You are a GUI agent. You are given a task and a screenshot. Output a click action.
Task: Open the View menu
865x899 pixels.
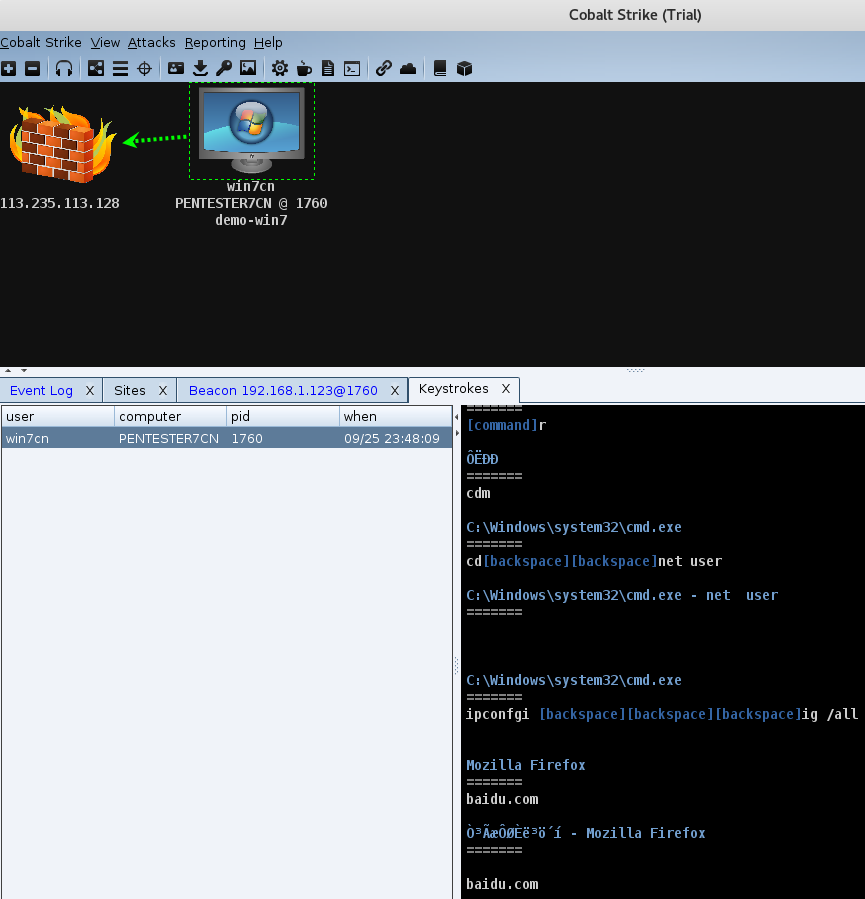click(105, 42)
